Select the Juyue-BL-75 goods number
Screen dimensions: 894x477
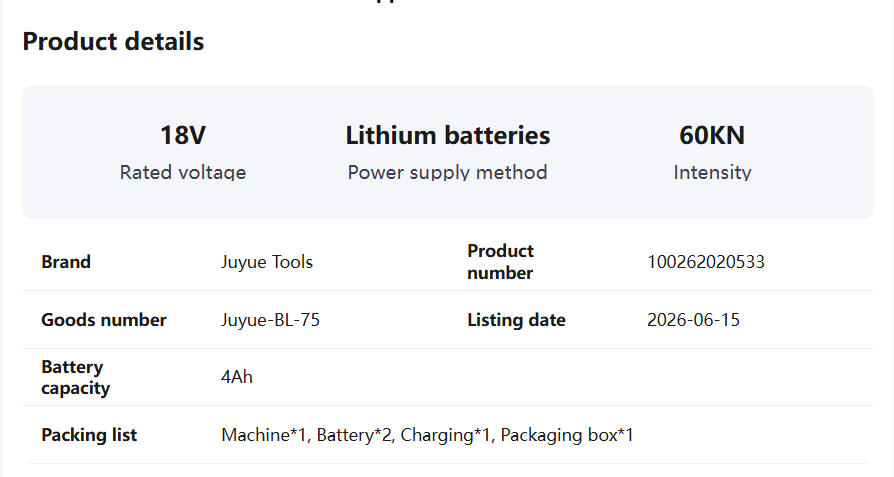270,320
